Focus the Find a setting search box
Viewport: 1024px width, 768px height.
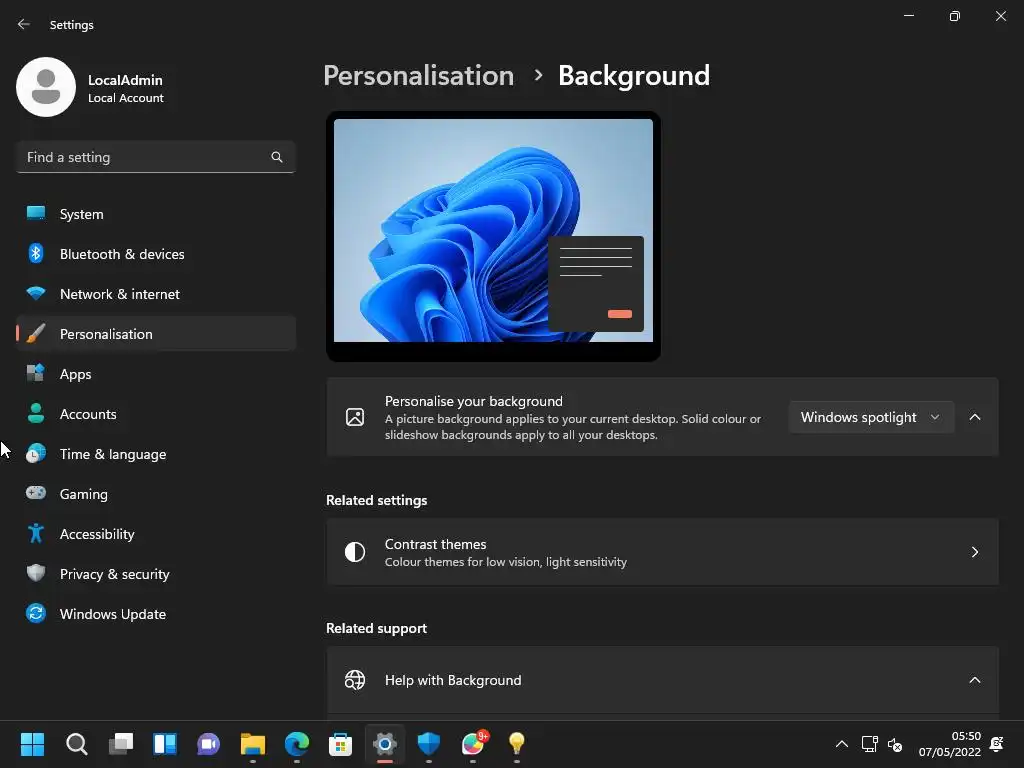[x=155, y=157]
